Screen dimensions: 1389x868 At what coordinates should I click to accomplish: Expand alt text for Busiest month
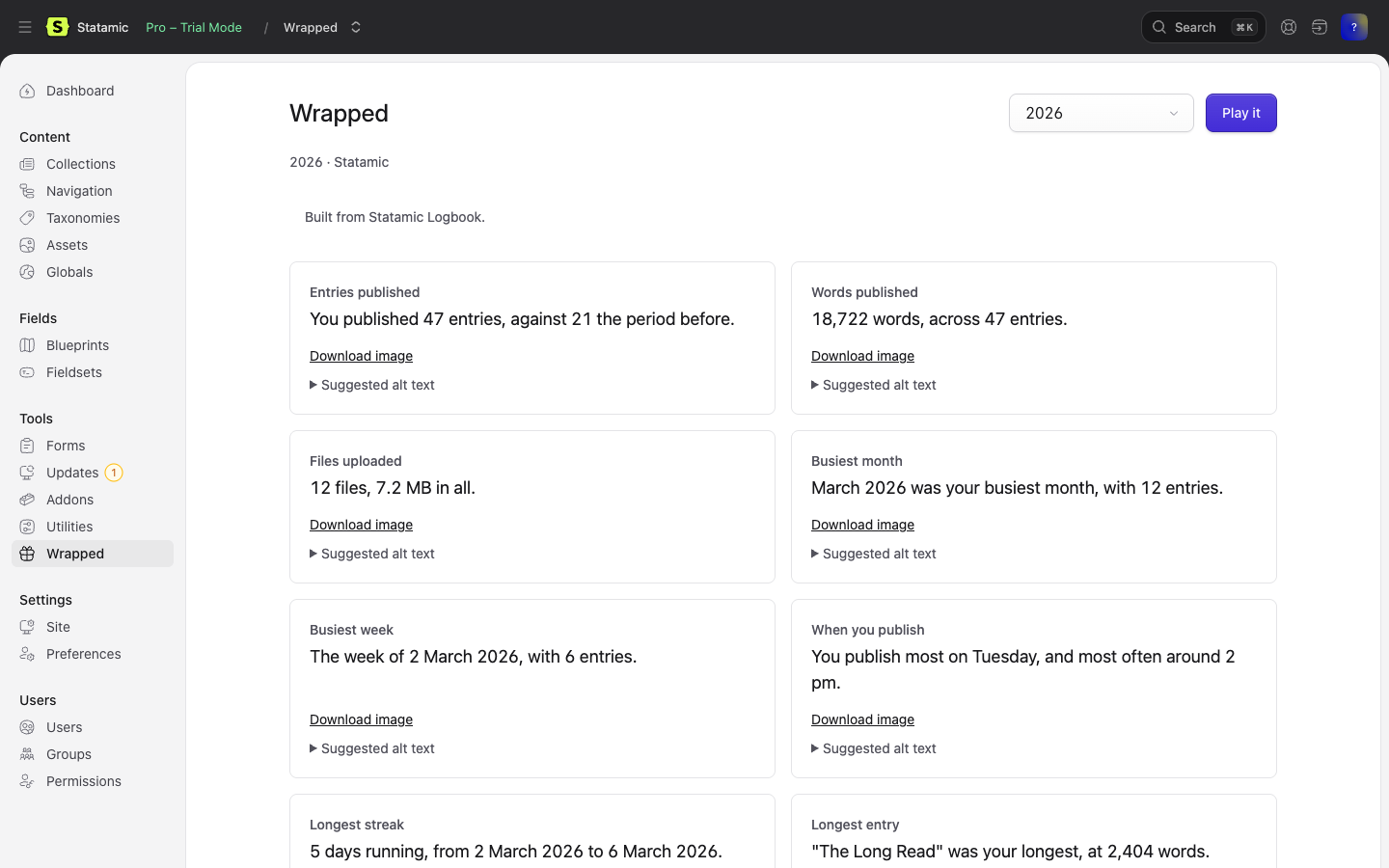(874, 554)
